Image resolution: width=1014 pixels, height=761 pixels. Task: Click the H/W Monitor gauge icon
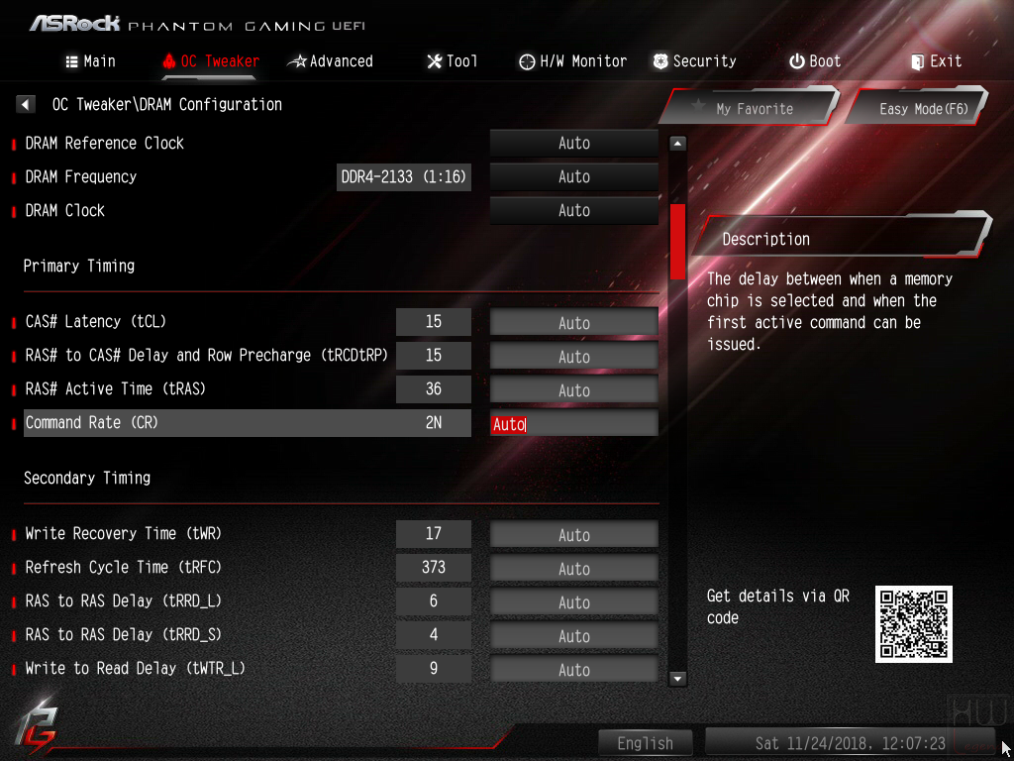[x=527, y=61]
